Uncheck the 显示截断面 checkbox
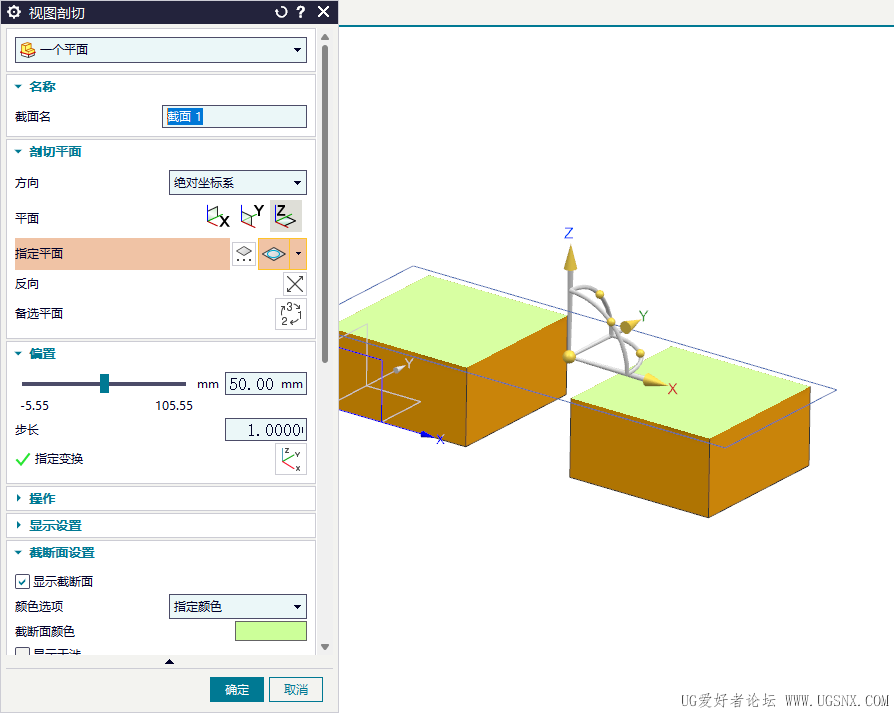Image resolution: width=894 pixels, height=713 pixels. [22, 581]
